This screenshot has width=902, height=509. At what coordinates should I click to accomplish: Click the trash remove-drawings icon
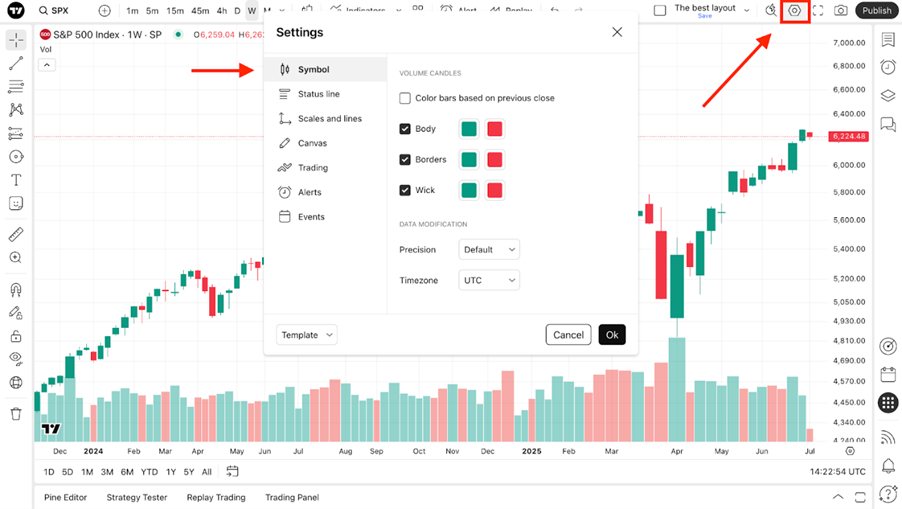click(x=16, y=414)
